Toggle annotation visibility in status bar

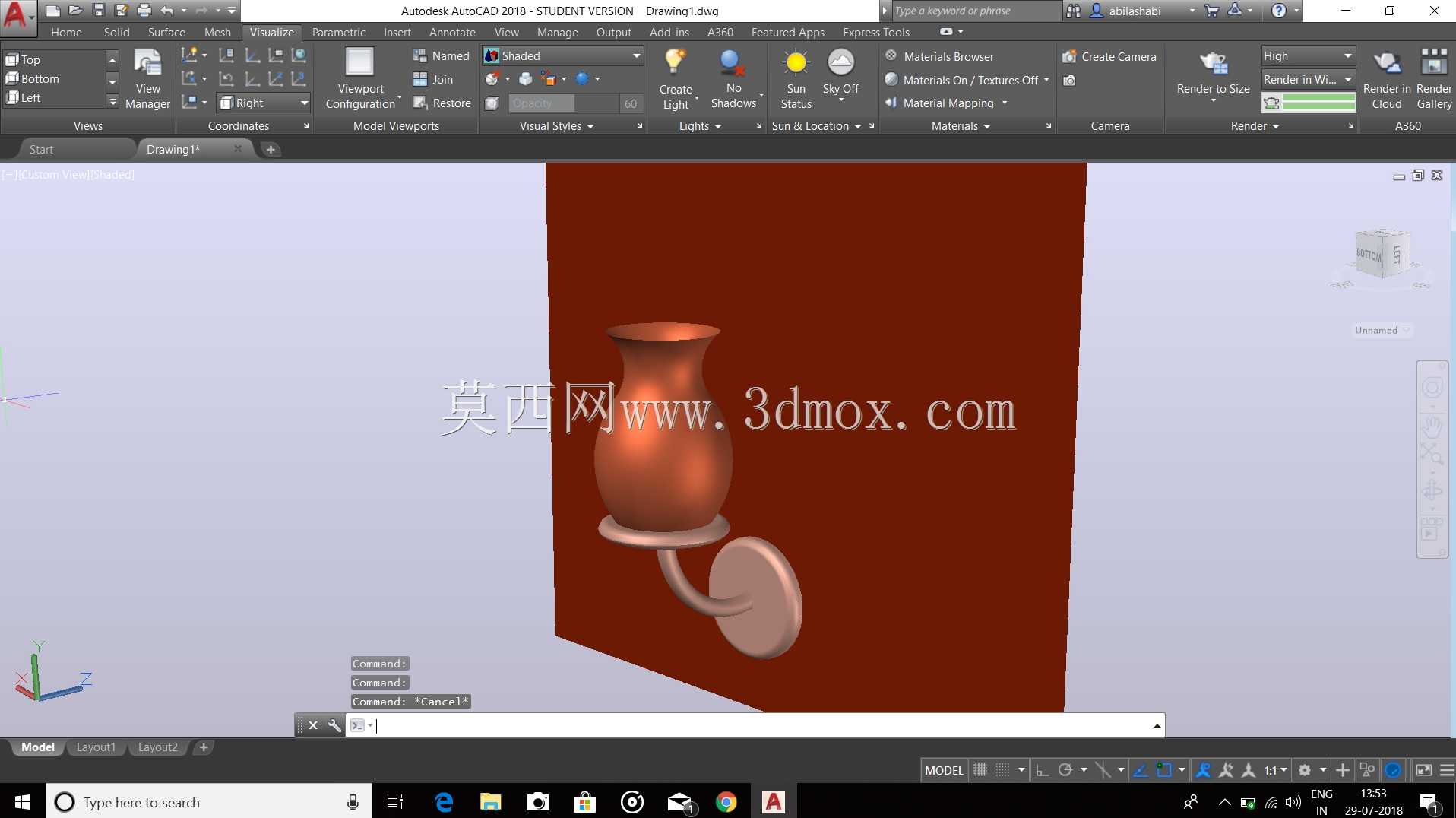click(x=1203, y=770)
